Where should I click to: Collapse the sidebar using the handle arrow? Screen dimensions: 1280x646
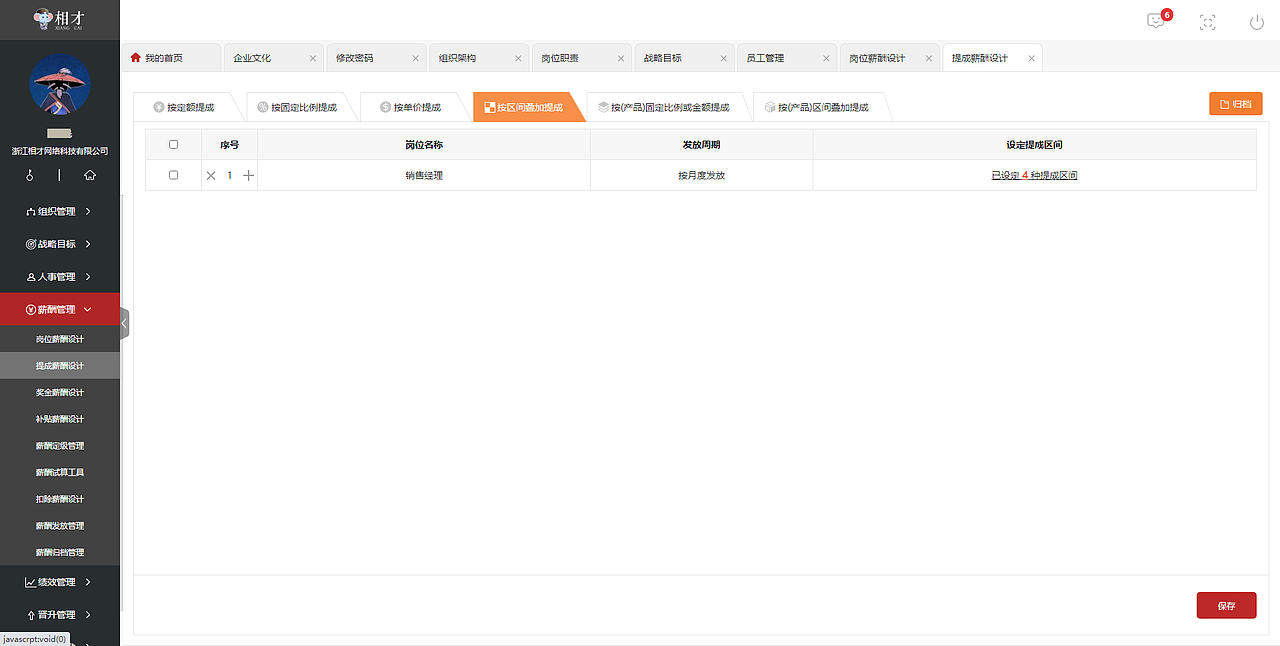(124, 323)
